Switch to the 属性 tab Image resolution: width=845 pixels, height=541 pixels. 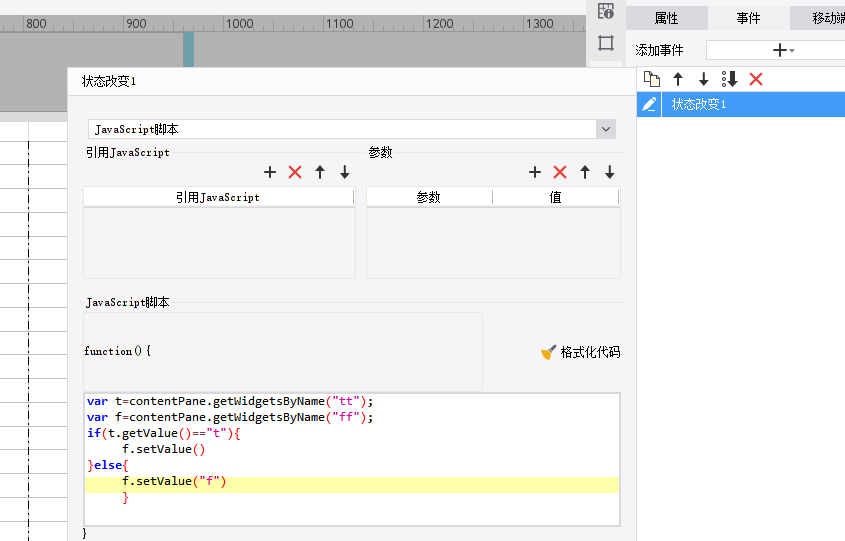point(666,18)
